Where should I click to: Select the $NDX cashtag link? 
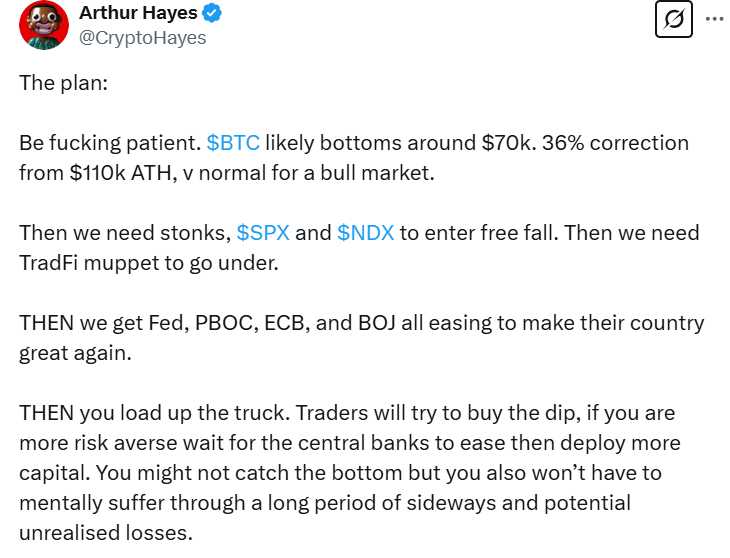pos(365,233)
